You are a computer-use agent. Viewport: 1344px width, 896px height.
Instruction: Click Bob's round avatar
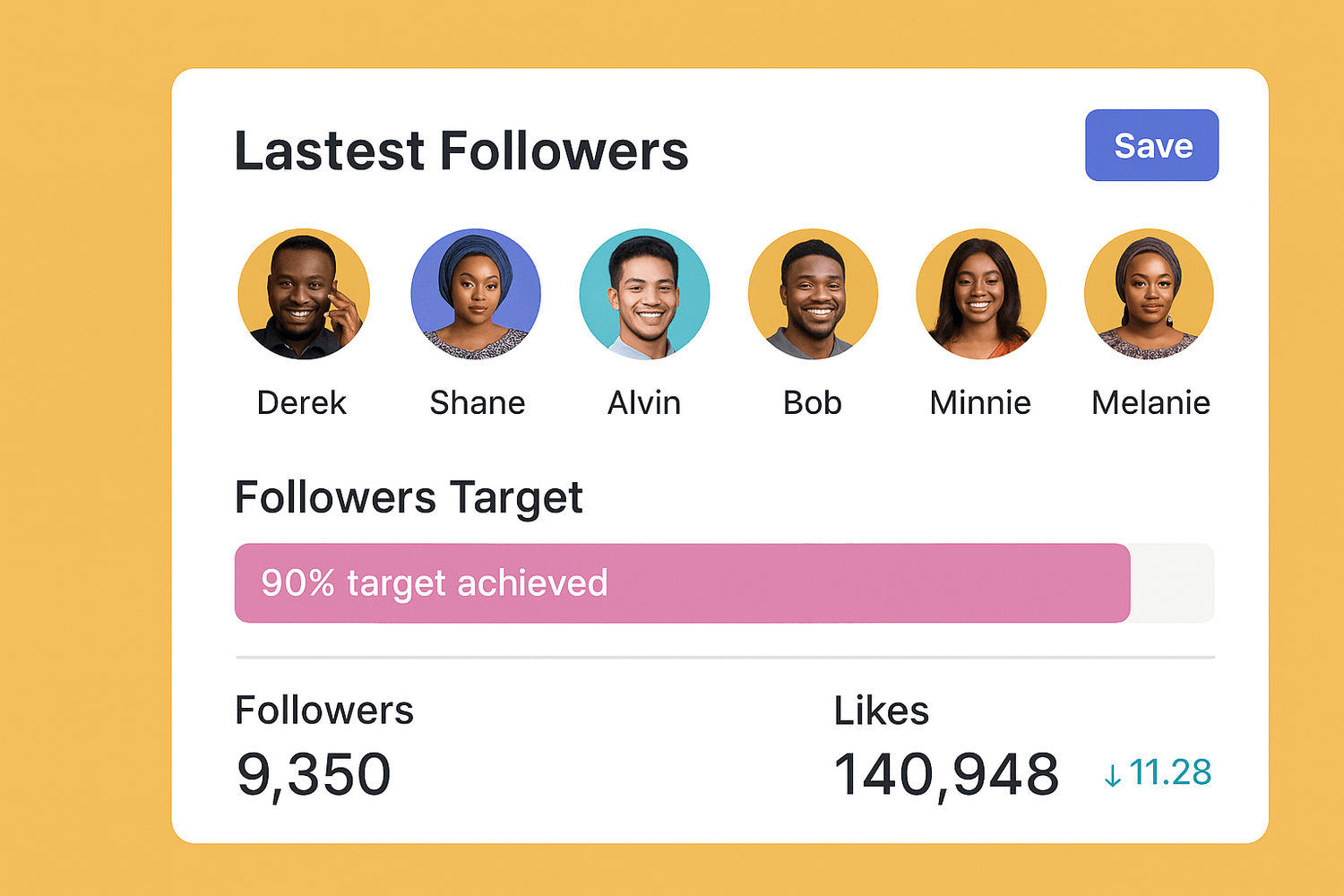coord(813,294)
